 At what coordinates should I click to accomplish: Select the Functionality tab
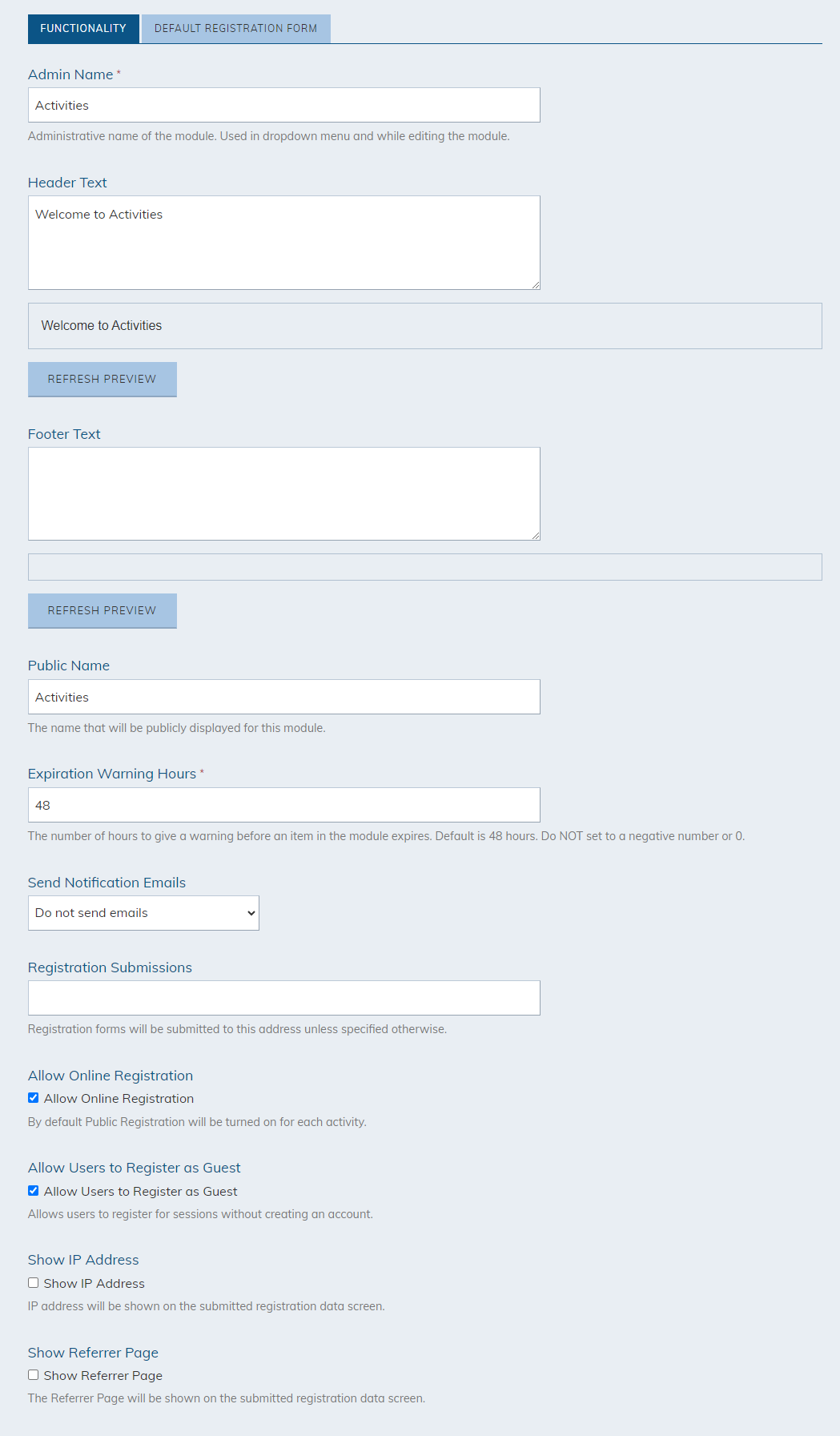83,28
